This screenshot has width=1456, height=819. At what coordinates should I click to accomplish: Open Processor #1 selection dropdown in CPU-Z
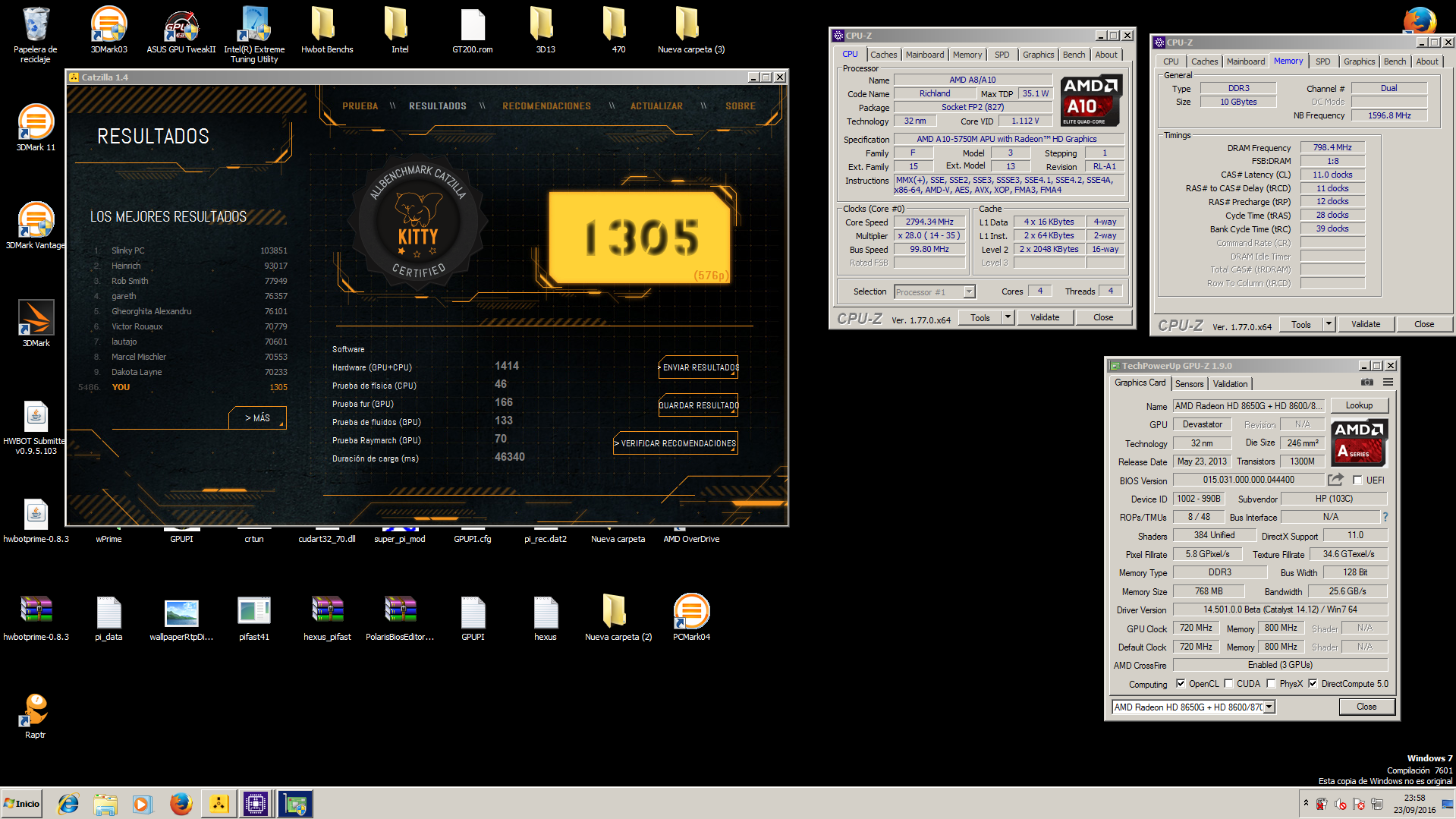click(969, 292)
